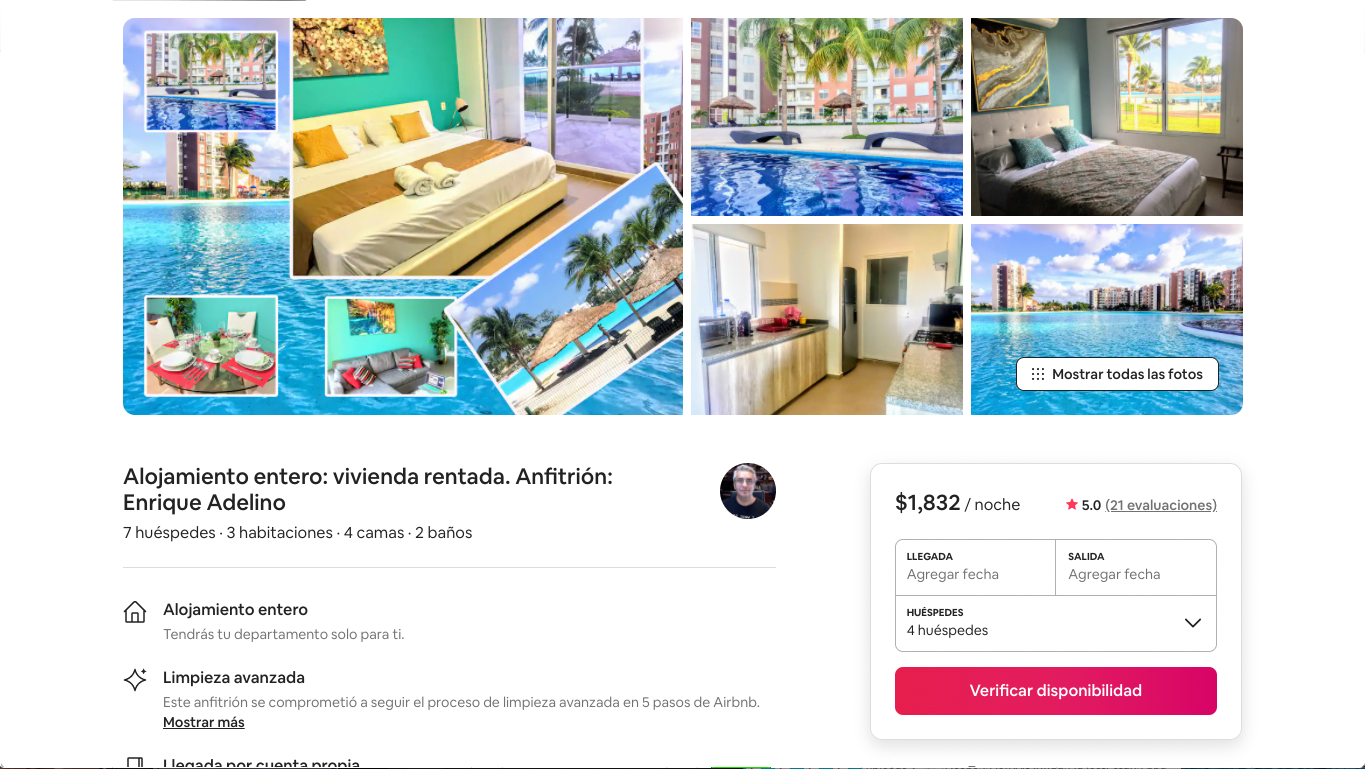Select the Llegada date field
Screen dimensions: 1365x769
click(975, 567)
